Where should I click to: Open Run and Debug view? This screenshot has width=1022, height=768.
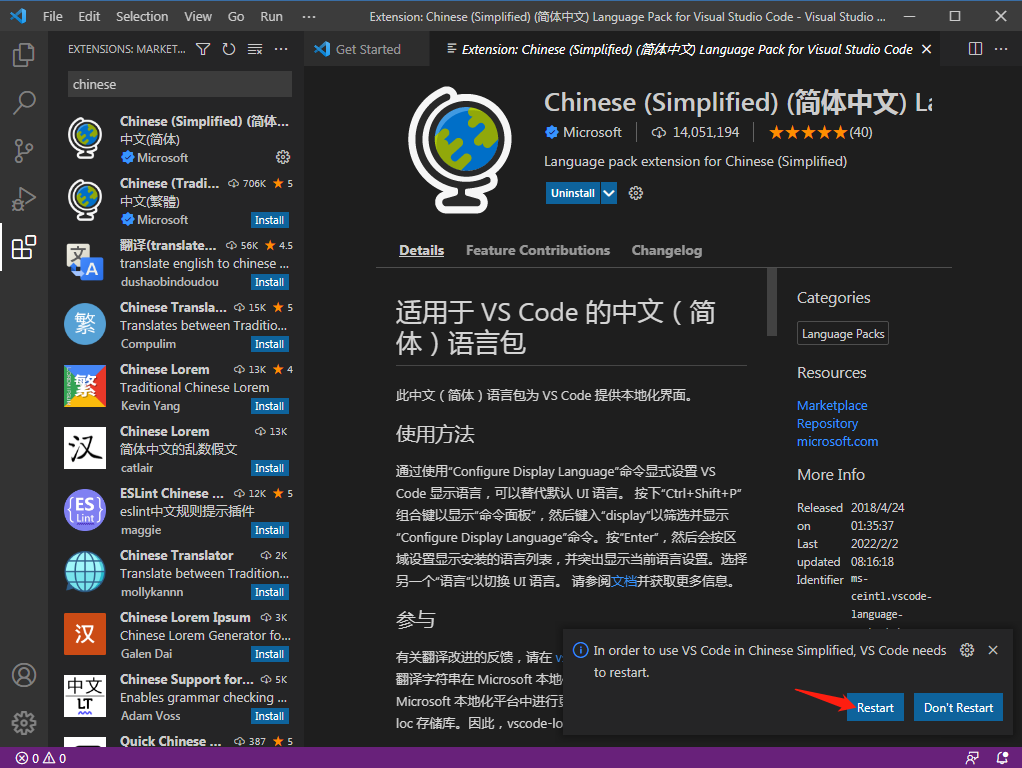coord(23,199)
